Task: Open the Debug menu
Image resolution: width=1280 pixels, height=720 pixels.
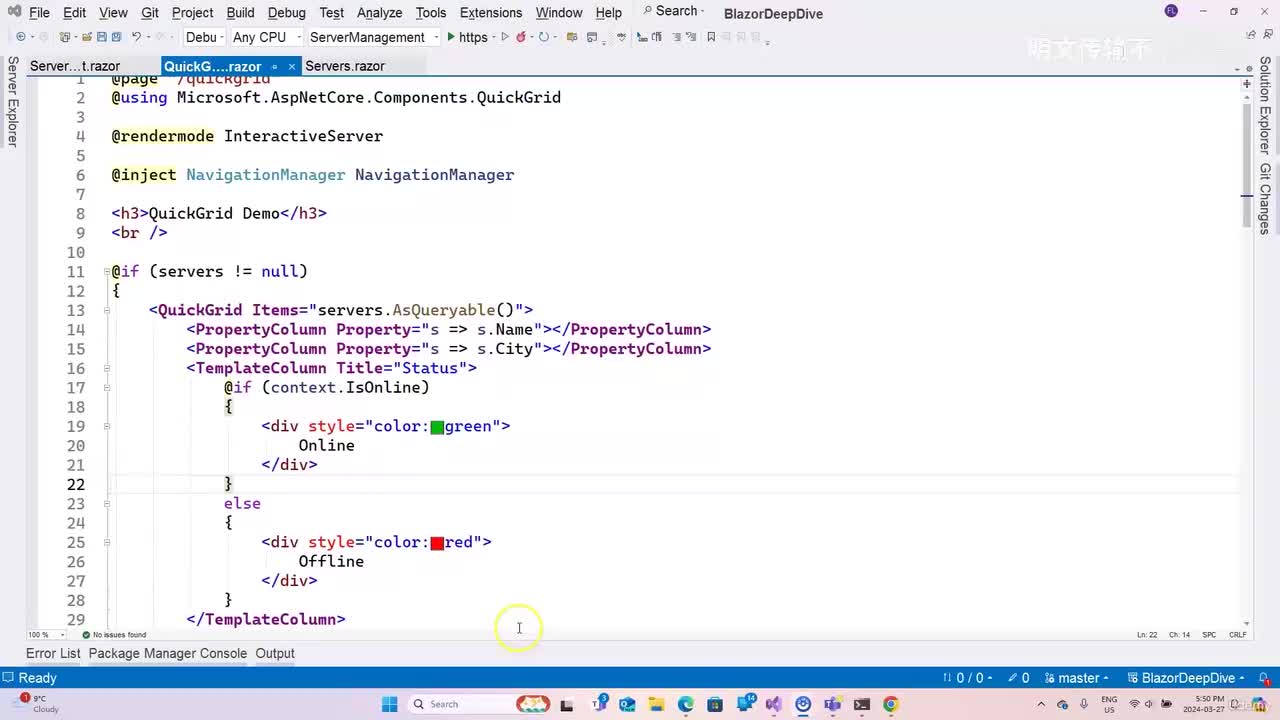Action: (286, 13)
